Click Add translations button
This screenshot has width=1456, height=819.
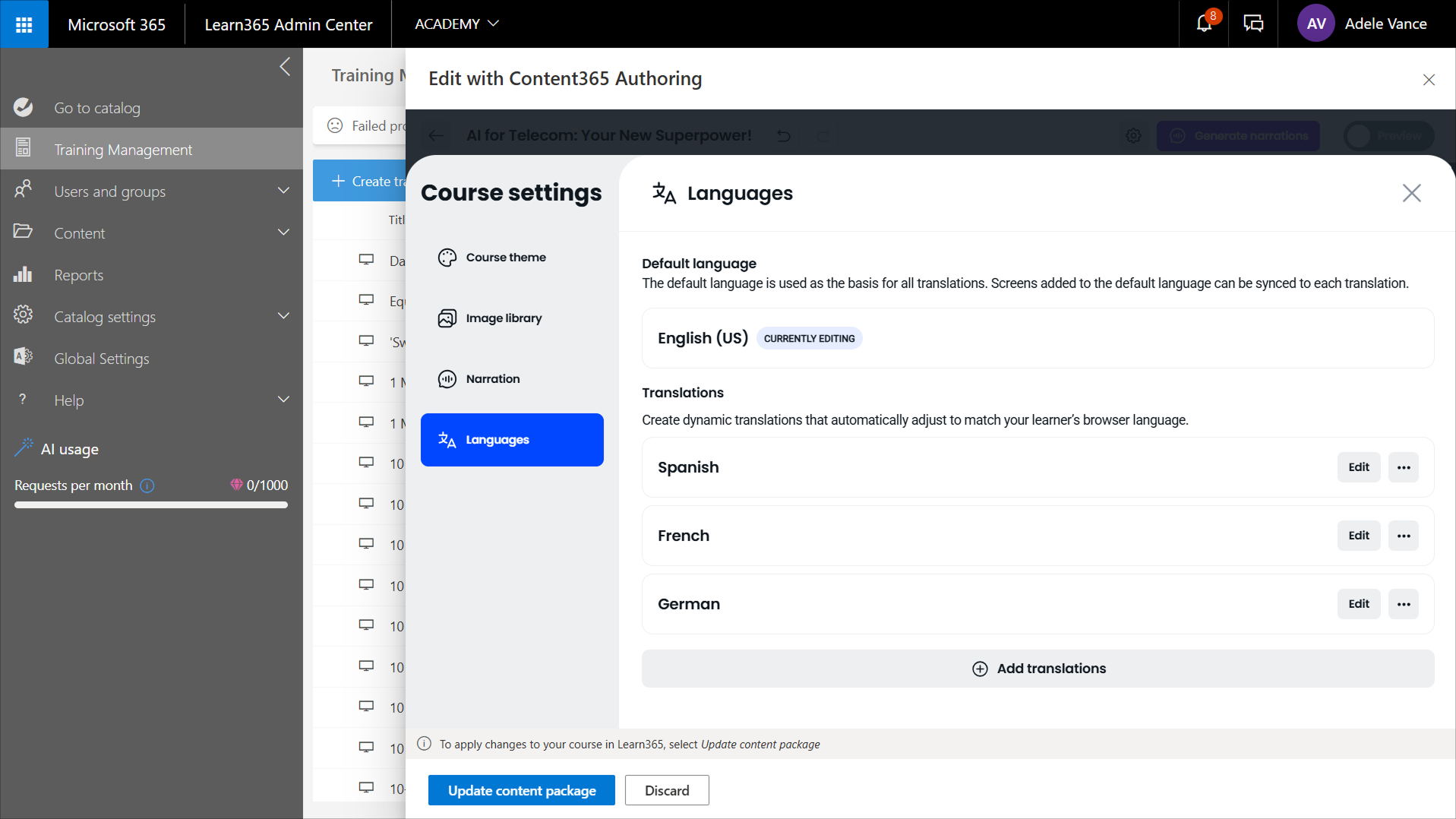click(x=1038, y=669)
